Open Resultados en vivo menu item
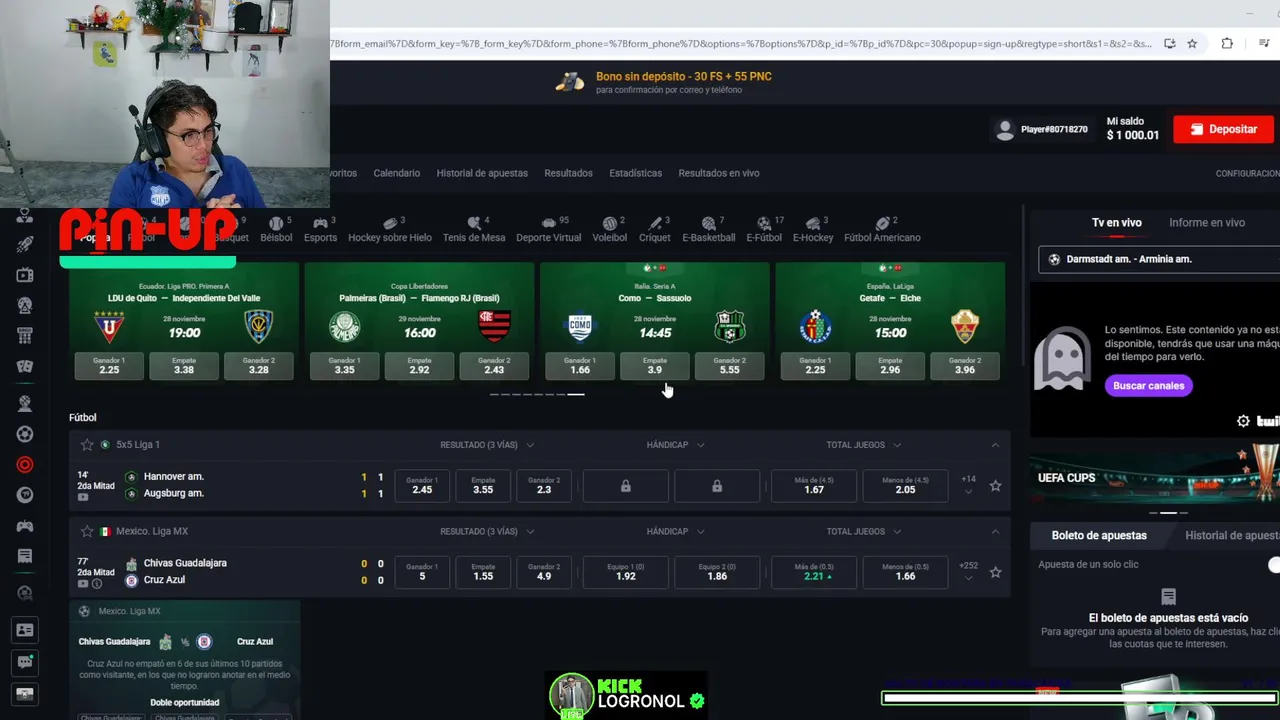The image size is (1280, 720). tap(719, 173)
